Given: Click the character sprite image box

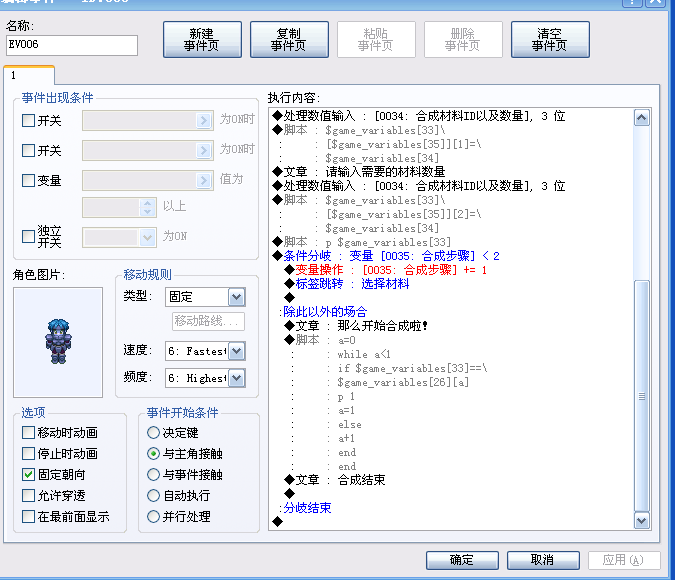Looking at the screenshot, I should pyautogui.click(x=58, y=343).
